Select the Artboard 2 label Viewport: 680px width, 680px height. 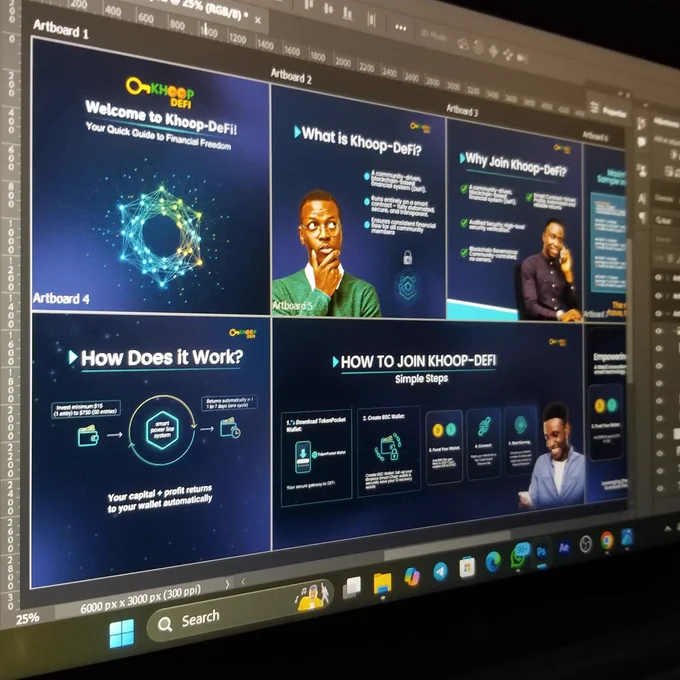(291, 76)
